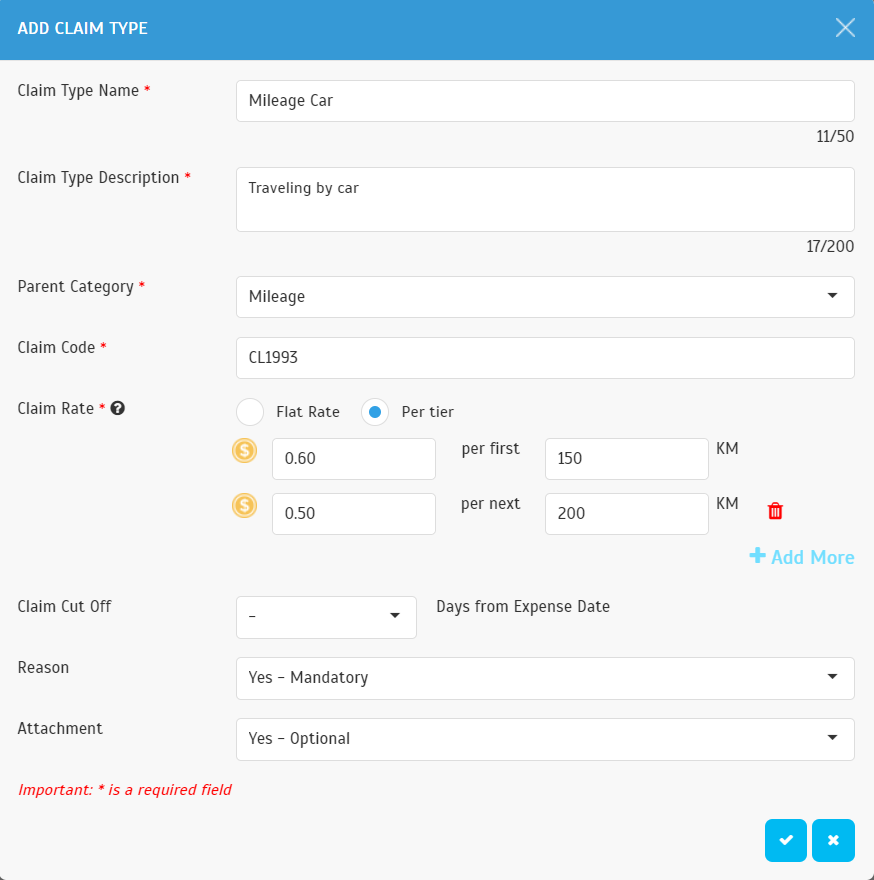Click the Claim Rate help question icon
874x880 pixels.
click(x=117, y=408)
